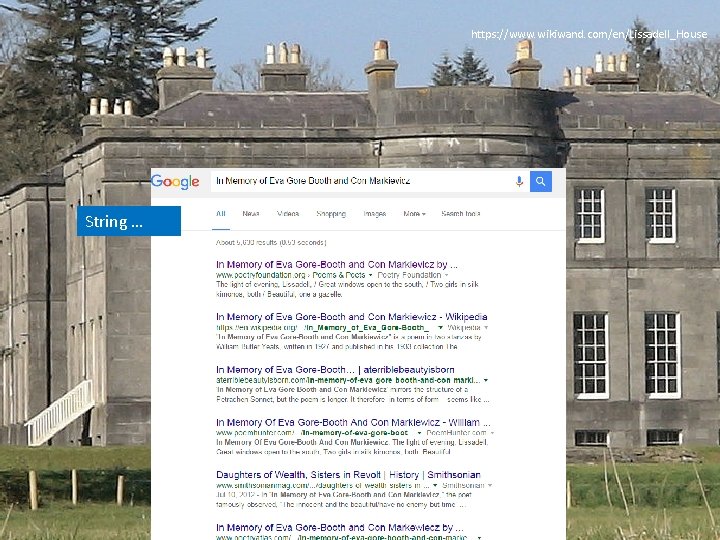Open Daughters of Wealth Smithsonian link
Screen dimensions: 720x540
349,475
